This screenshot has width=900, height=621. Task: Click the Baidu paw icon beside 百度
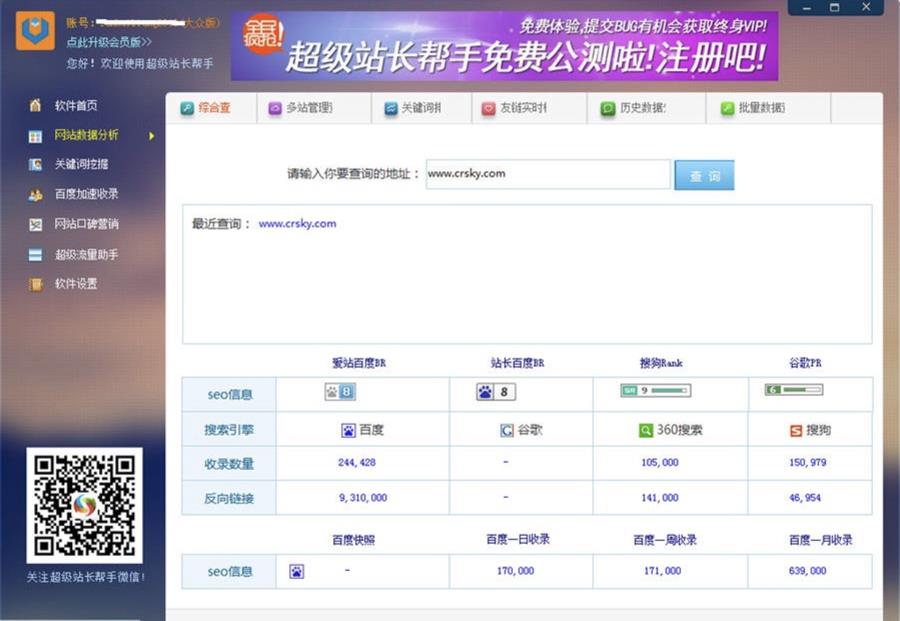point(348,430)
